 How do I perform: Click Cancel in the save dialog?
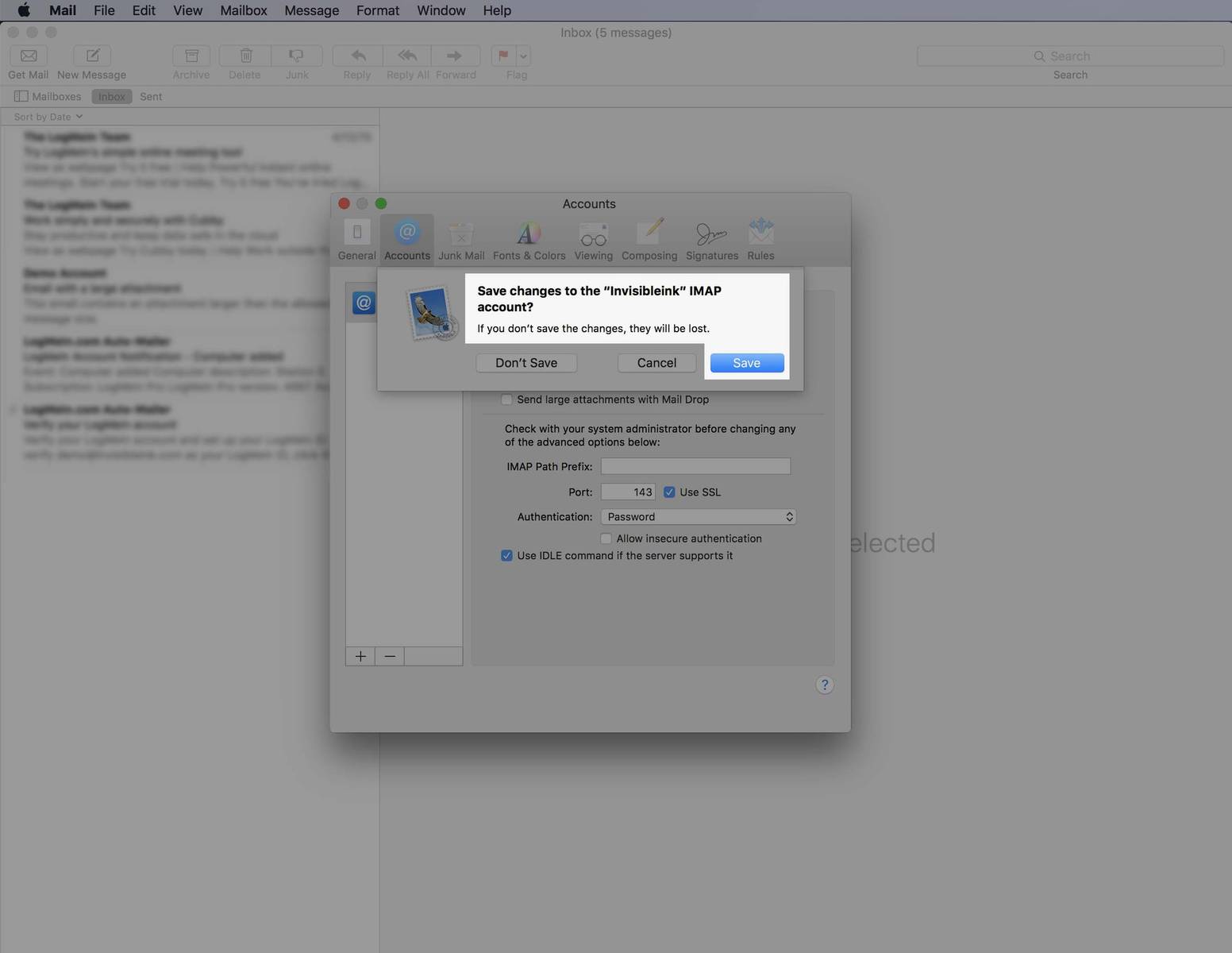point(656,363)
